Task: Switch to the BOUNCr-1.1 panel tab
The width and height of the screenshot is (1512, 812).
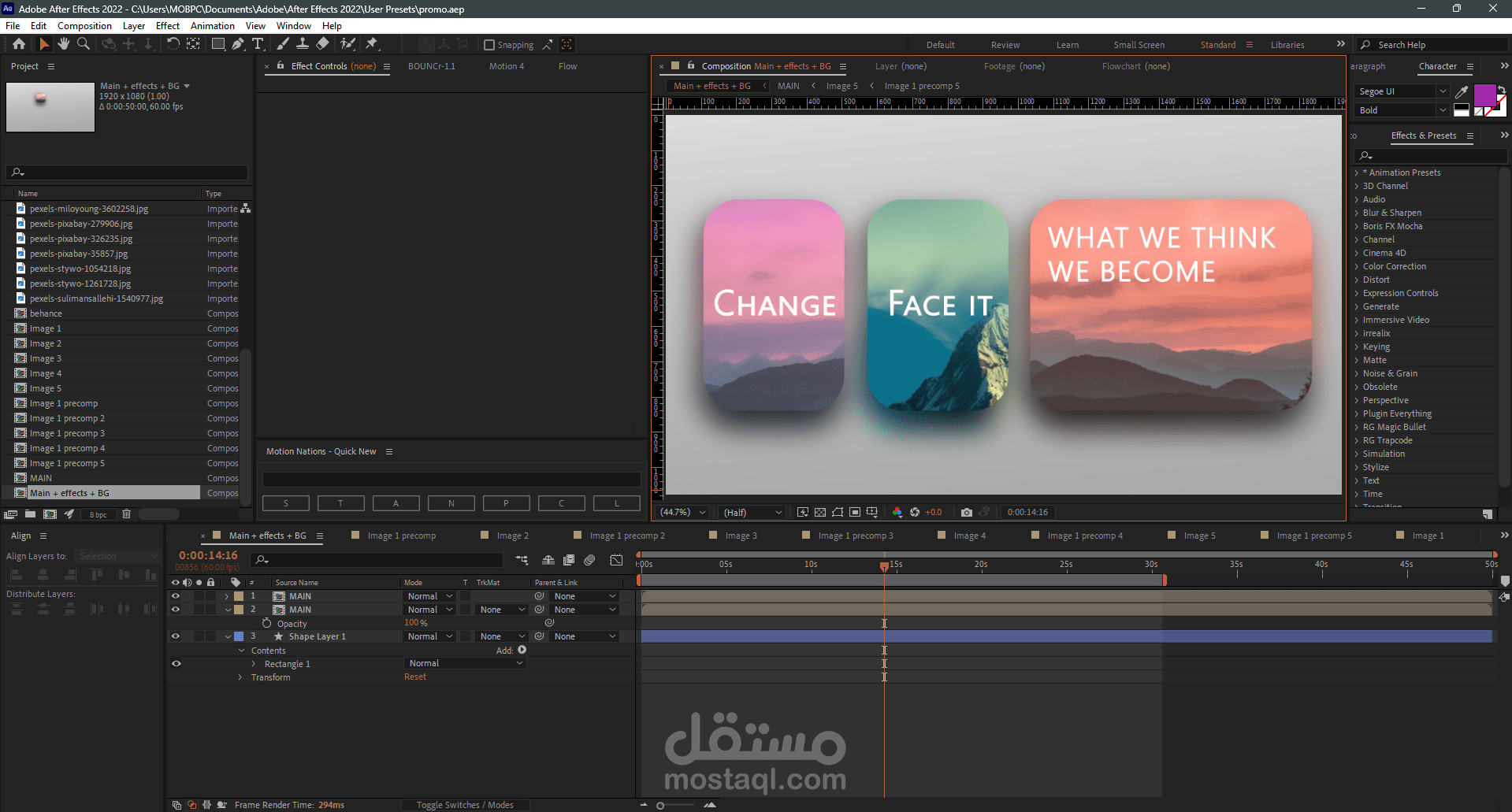Action: pos(432,66)
